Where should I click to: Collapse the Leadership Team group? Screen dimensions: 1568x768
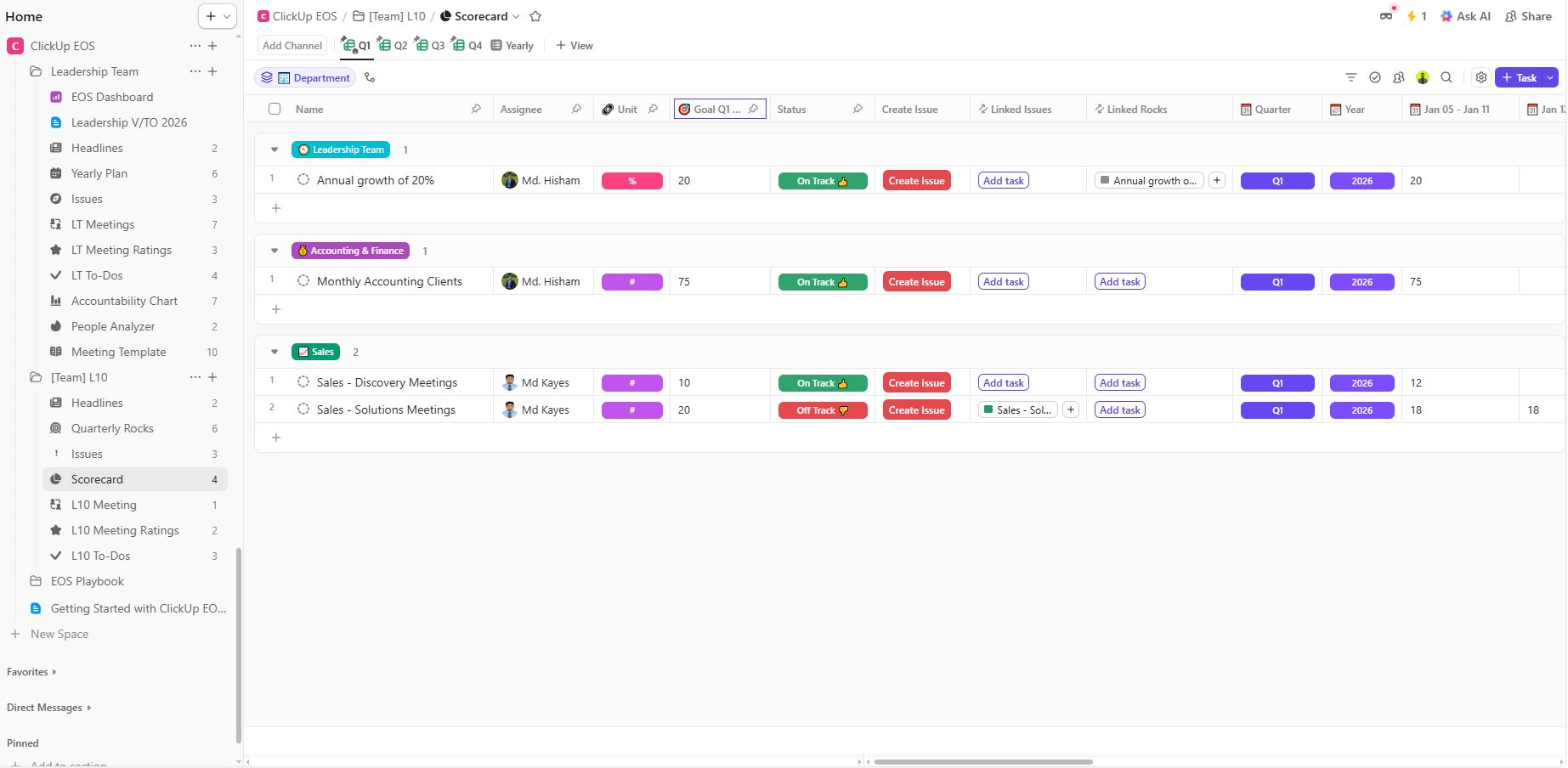point(274,150)
